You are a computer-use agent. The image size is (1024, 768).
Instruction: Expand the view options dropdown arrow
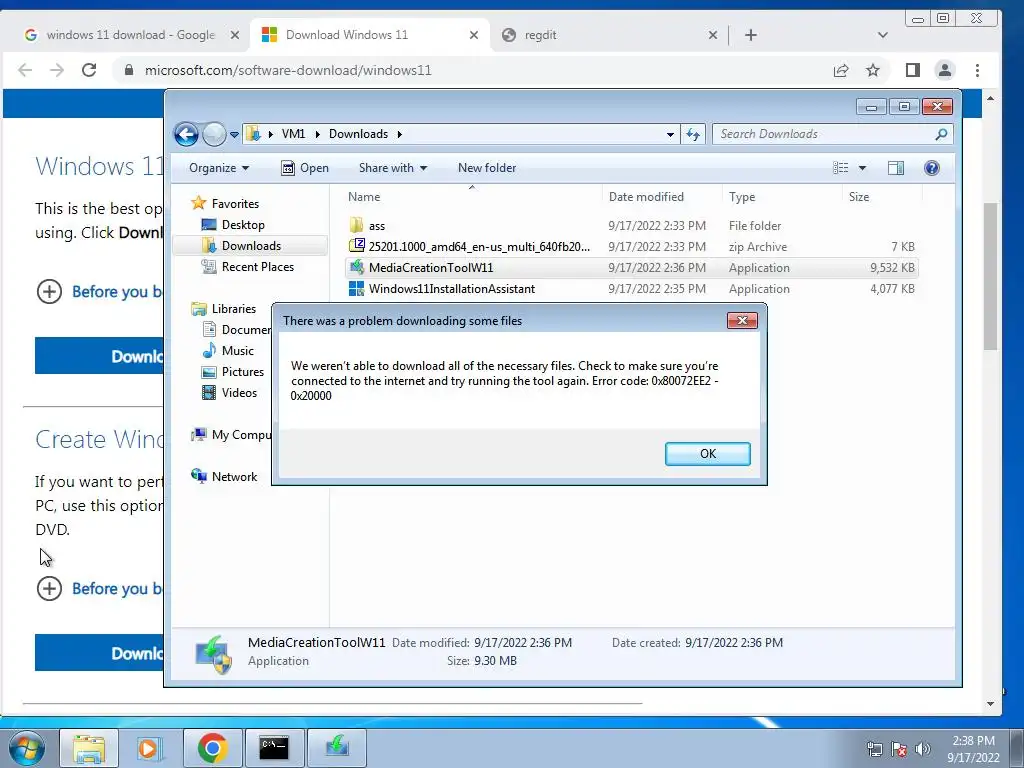pos(862,168)
